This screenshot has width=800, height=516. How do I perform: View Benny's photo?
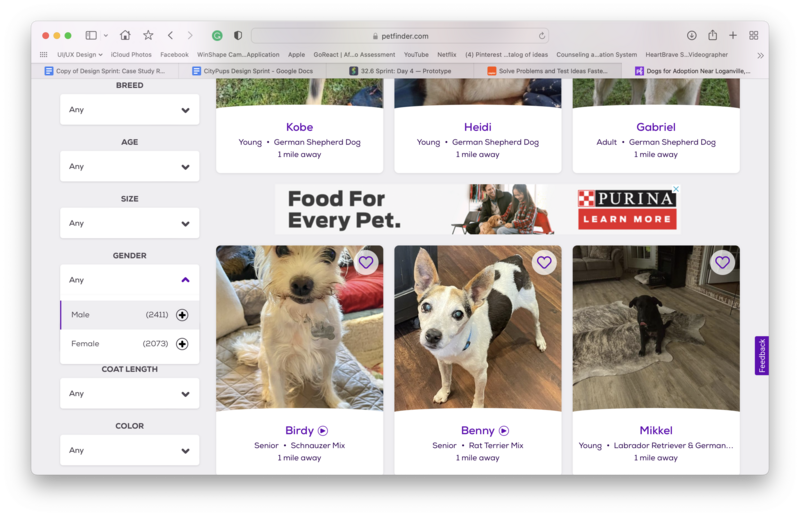point(478,328)
